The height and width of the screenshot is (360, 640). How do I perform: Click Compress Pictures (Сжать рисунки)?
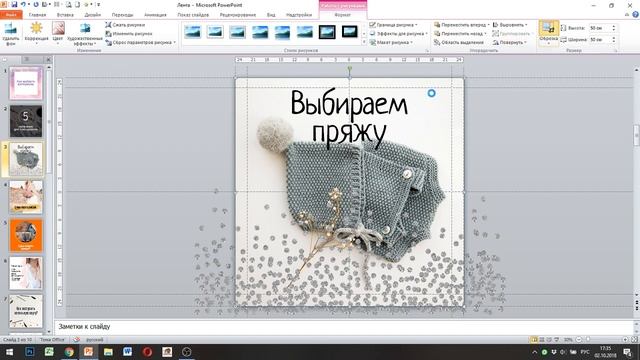click(x=125, y=25)
